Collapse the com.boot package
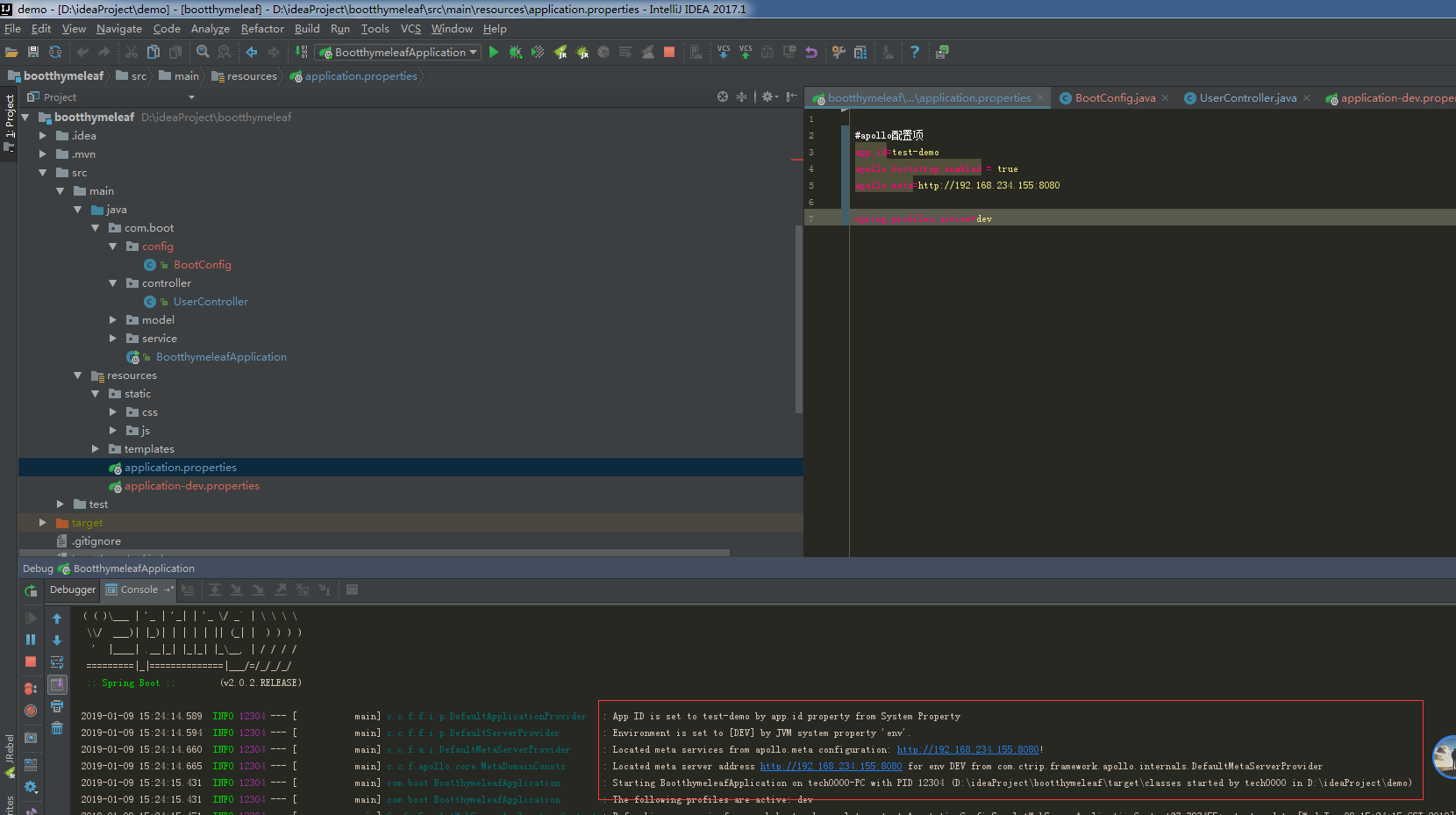This screenshot has width=1456, height=815. pyautogui.click(x=96, y=227)
